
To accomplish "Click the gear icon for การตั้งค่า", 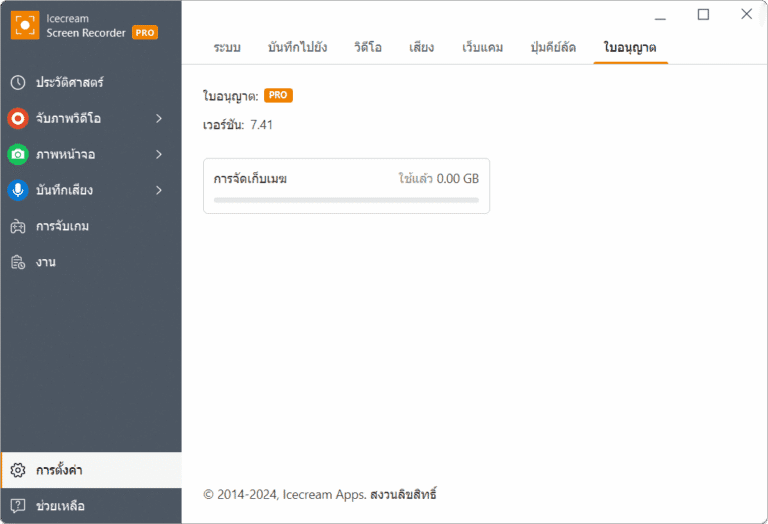I will tap(18, 470).
